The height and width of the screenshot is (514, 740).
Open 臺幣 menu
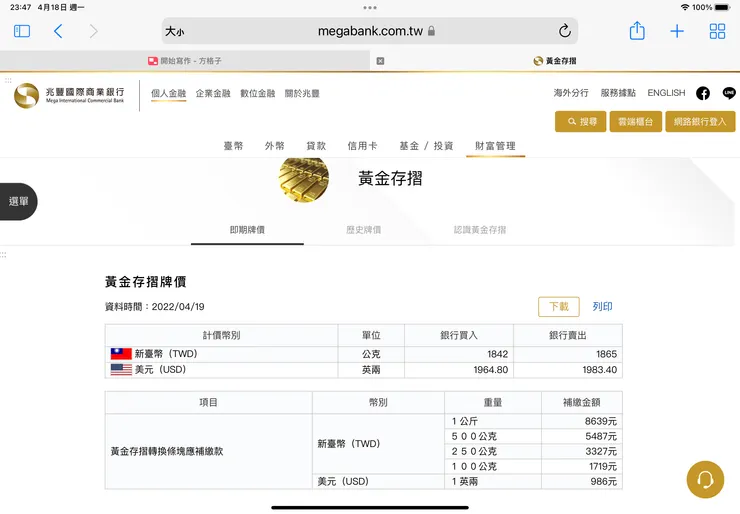233,146
